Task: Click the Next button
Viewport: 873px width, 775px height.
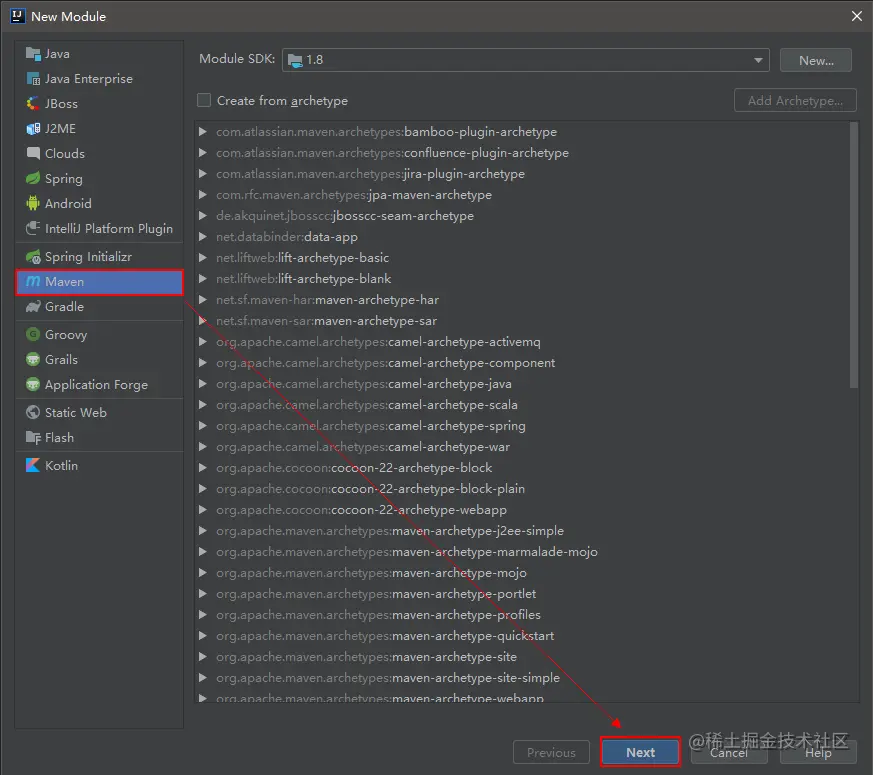Action: pyautogui.click(x=640, y=752)
